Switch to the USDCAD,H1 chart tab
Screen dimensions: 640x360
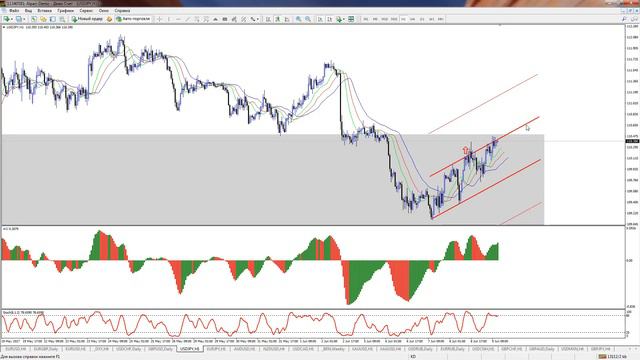[x=304, y=349]
